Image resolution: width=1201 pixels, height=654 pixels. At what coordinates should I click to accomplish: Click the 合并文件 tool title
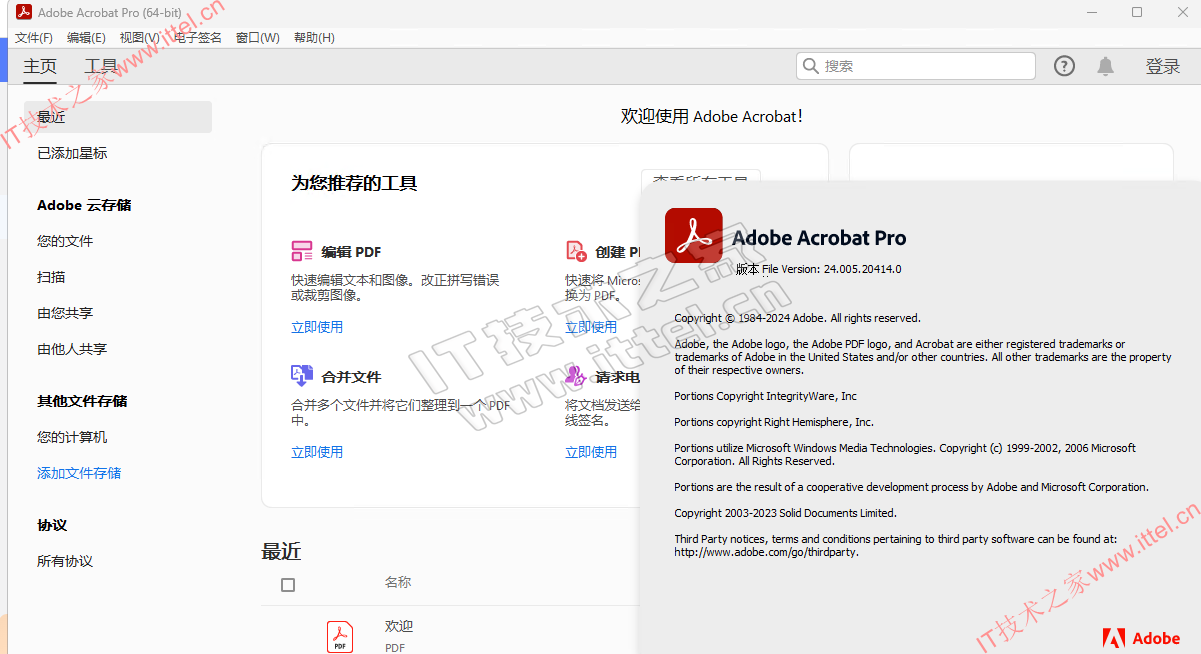(x=351, y=377)
